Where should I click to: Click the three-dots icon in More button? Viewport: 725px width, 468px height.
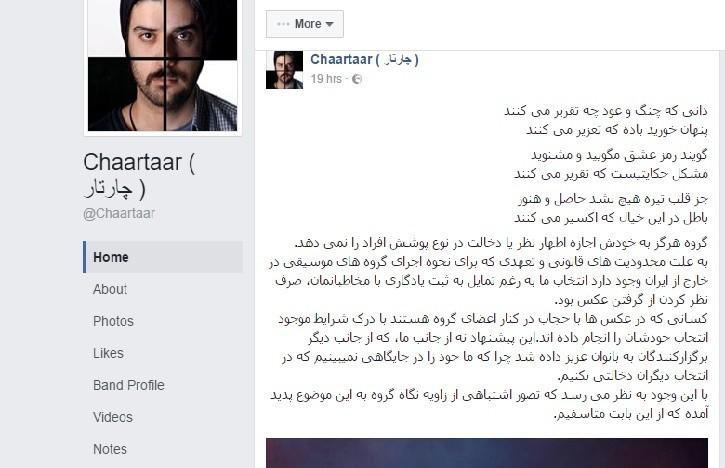click(x=283, y=24)
